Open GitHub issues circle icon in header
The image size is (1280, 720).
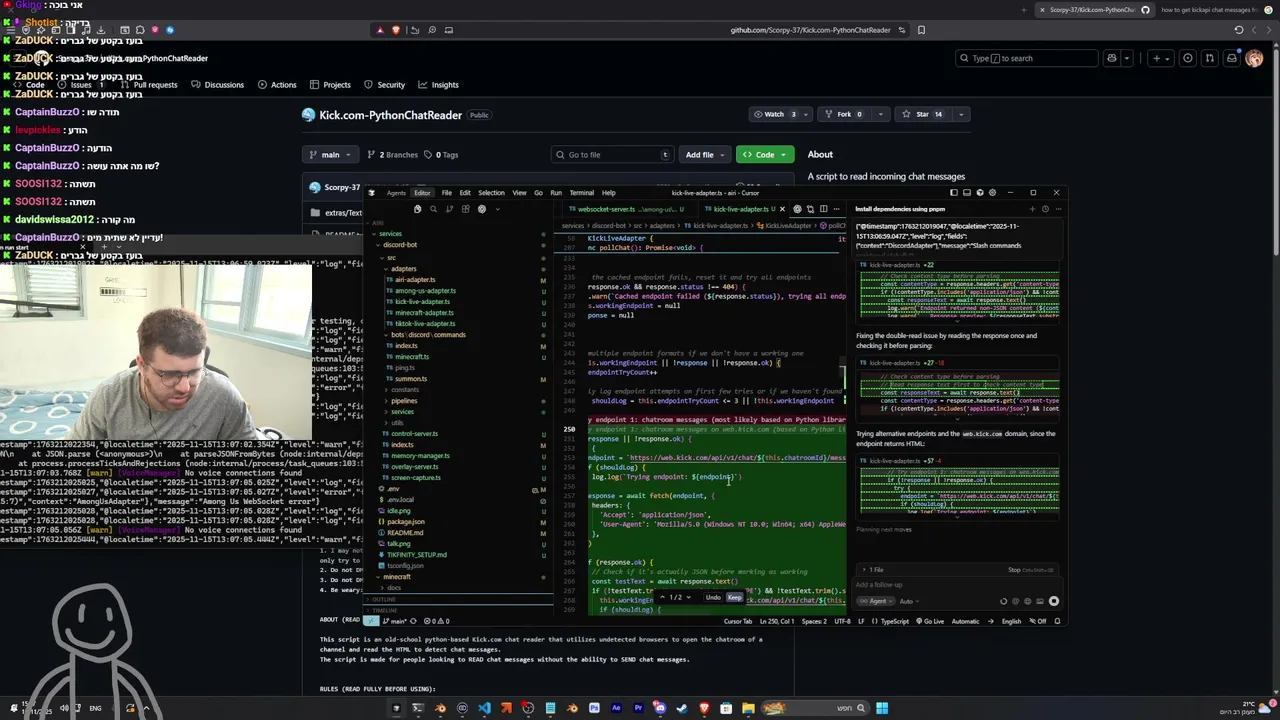(x=1188, y=58)
